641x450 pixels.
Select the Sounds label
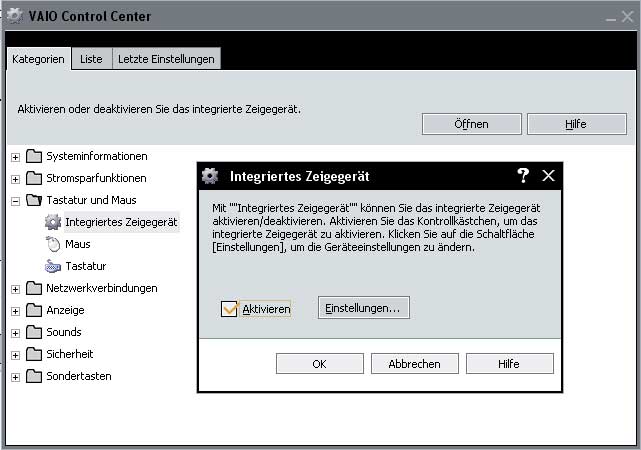click(64, 332)
